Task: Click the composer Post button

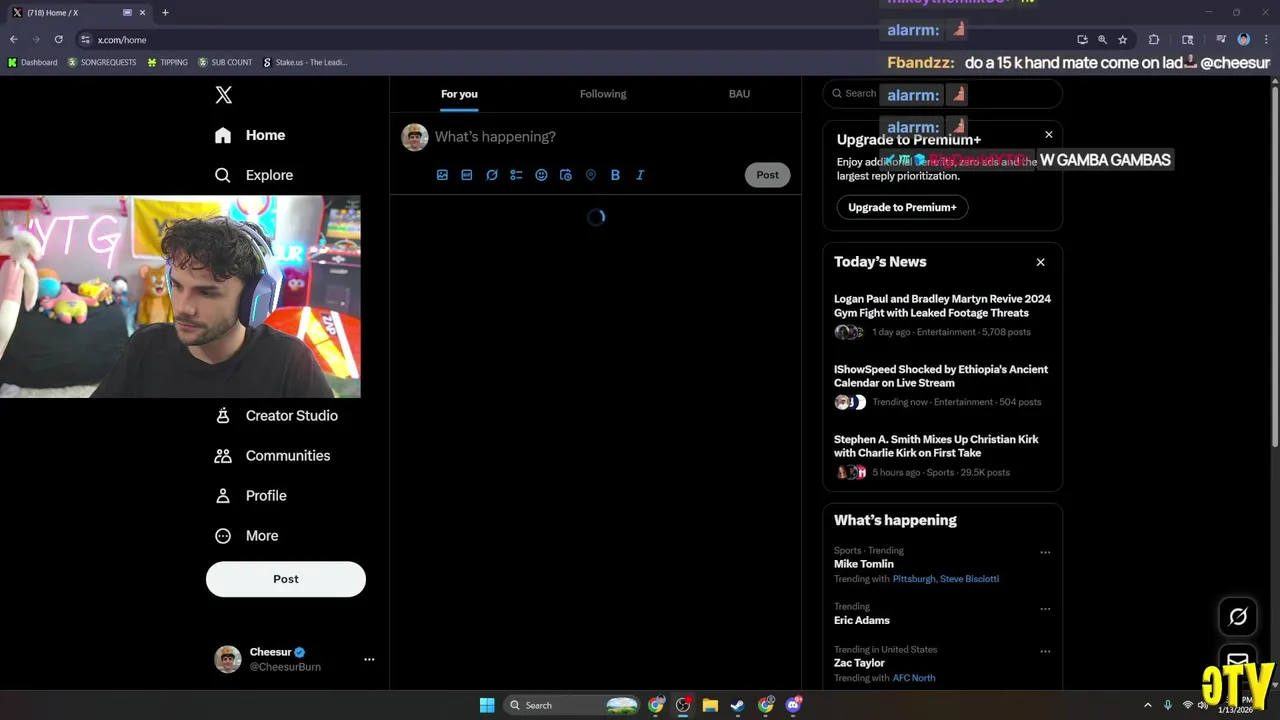Action: click(768, 175)
